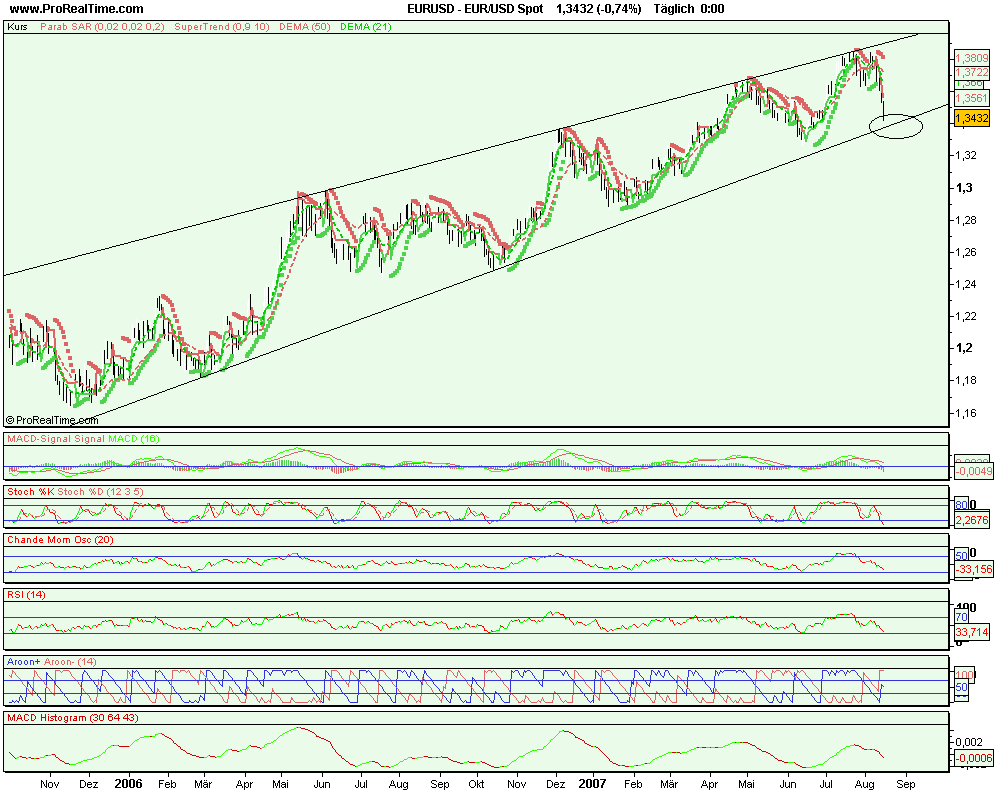Open SuperTrend (0,9 10) indicator label
The height and width of the screenshot is (800, 1000).
pyautogui.click(x=221, y=27)
